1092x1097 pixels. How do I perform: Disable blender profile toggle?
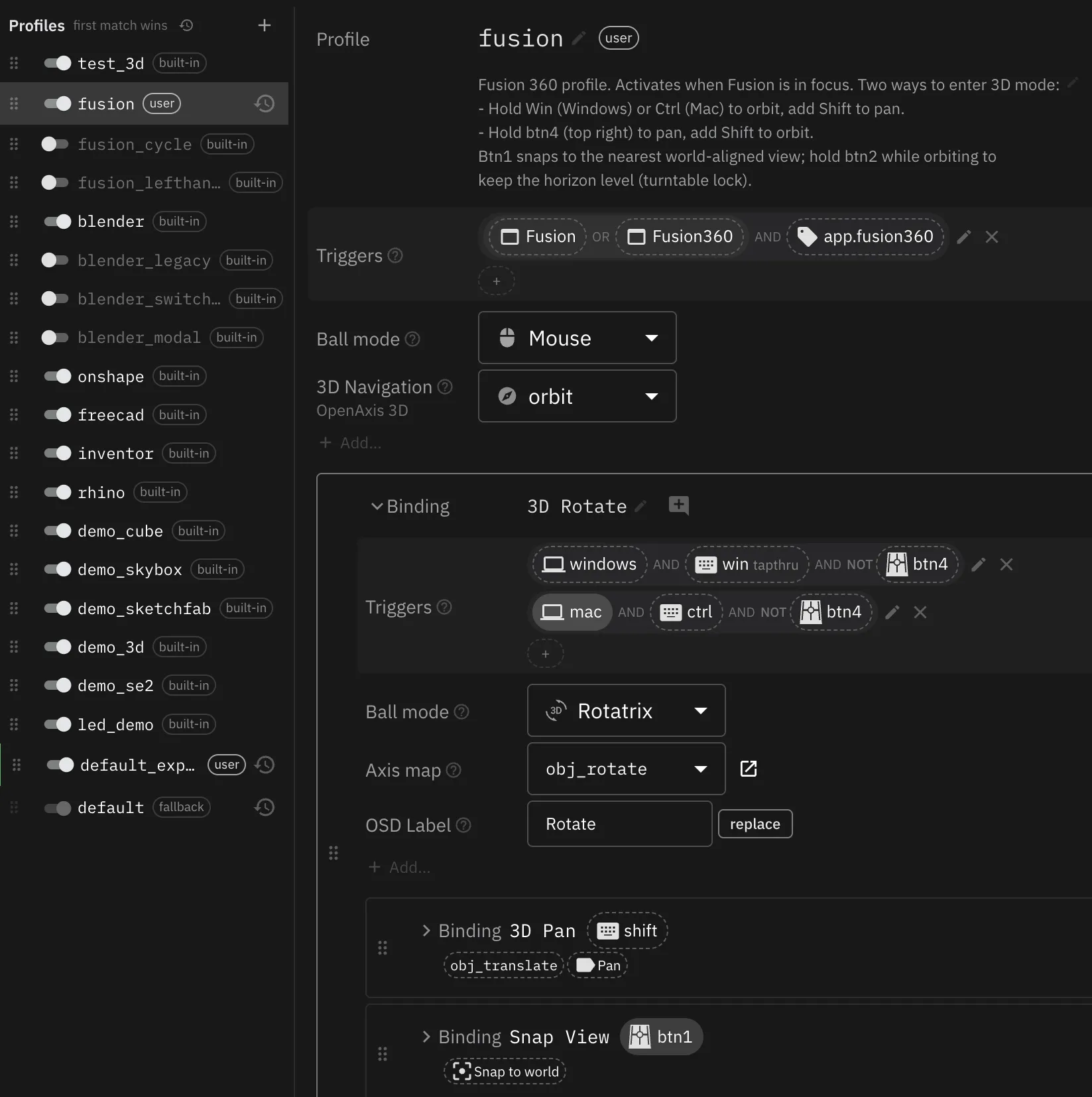tap(58, 222)
